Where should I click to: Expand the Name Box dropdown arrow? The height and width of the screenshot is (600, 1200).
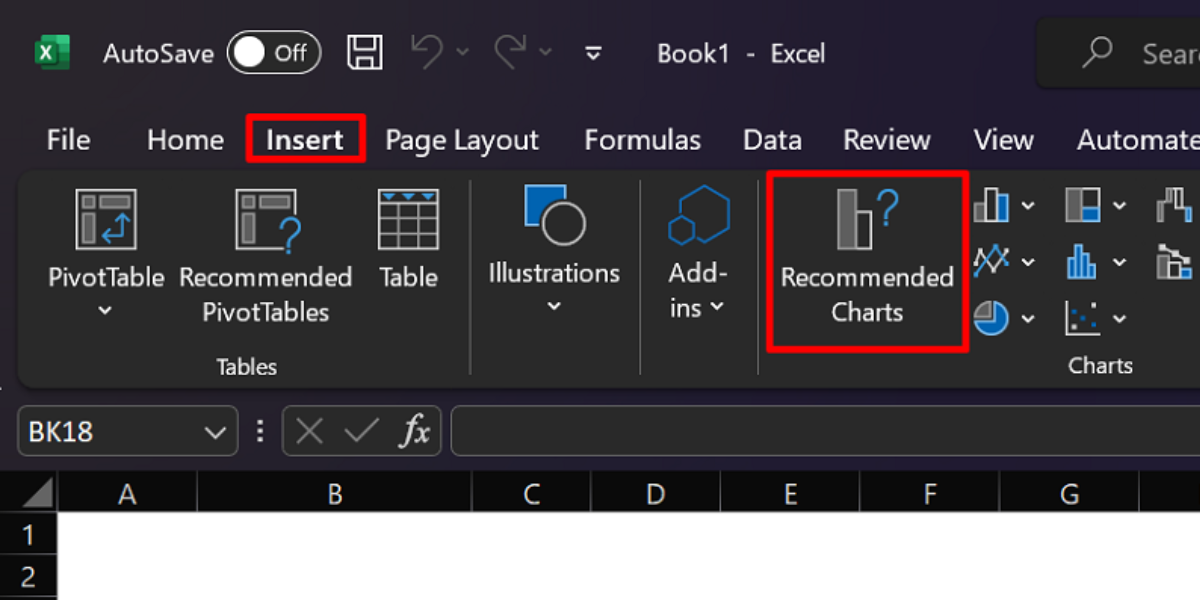[214, 432]
